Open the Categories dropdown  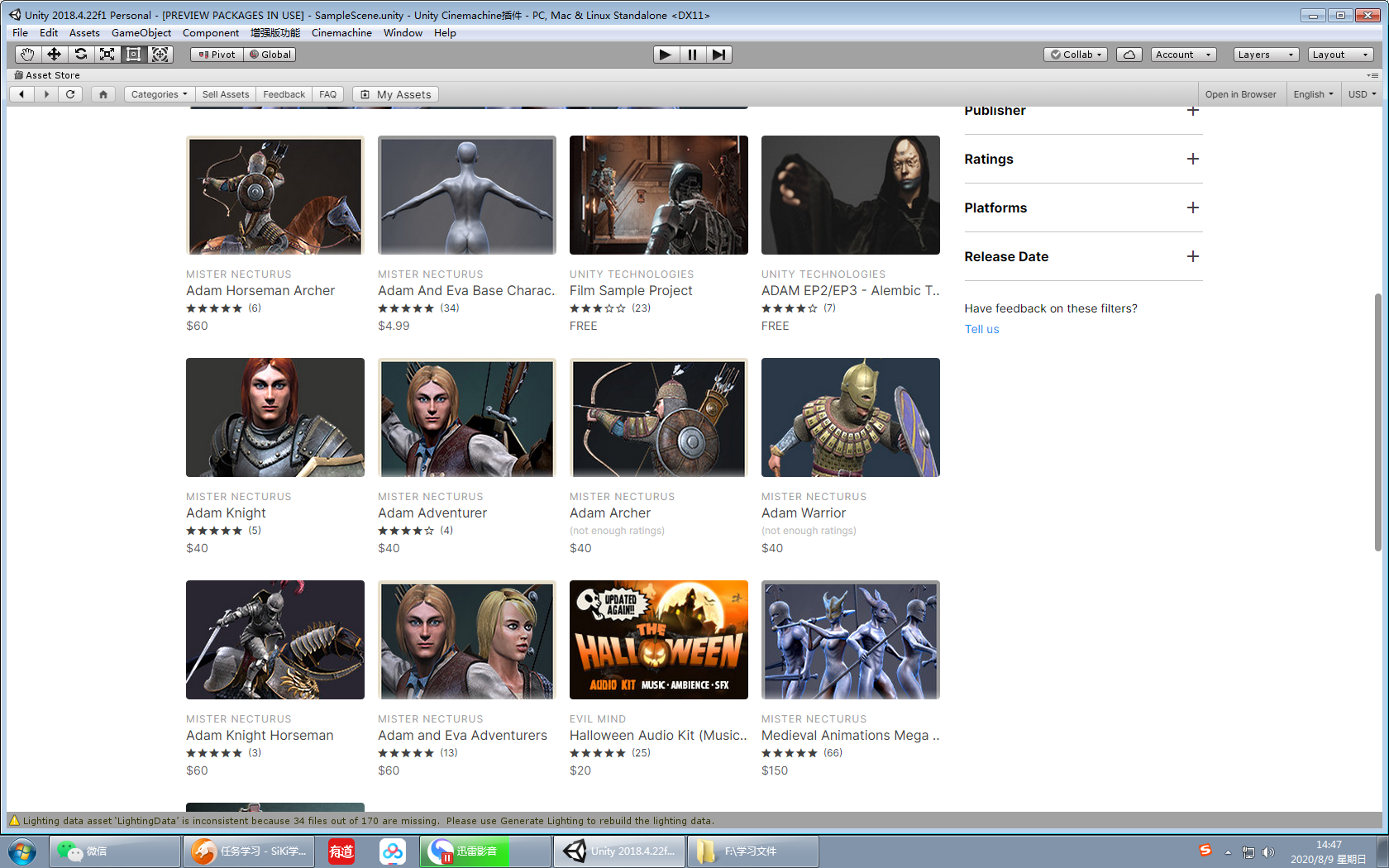point(160,94)
